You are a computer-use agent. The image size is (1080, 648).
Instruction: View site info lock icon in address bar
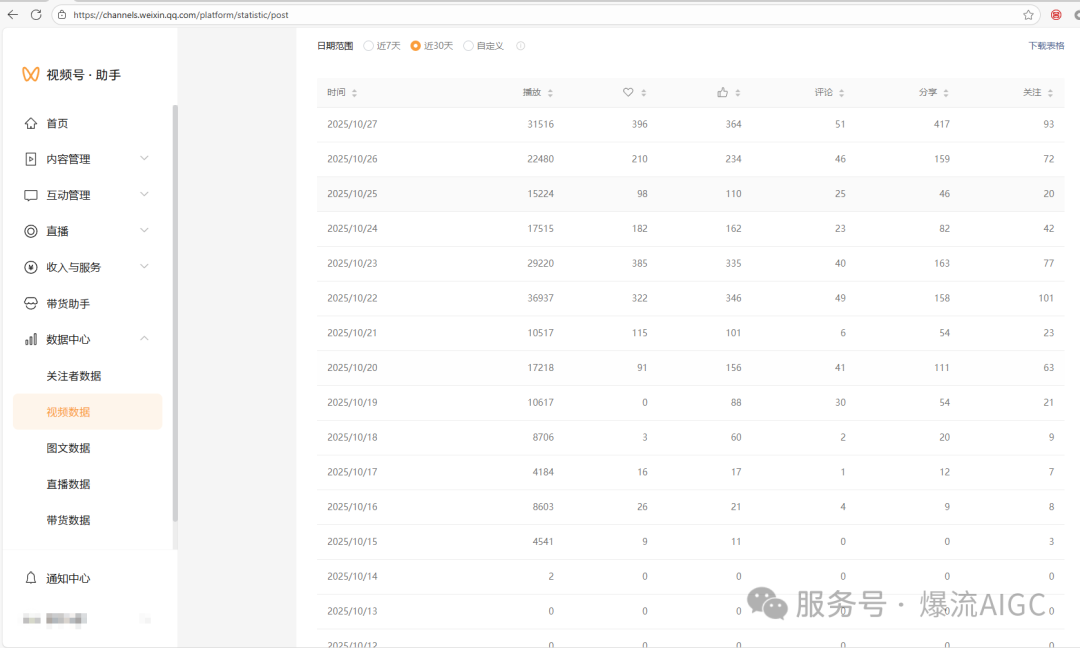(x=62, y=14)
